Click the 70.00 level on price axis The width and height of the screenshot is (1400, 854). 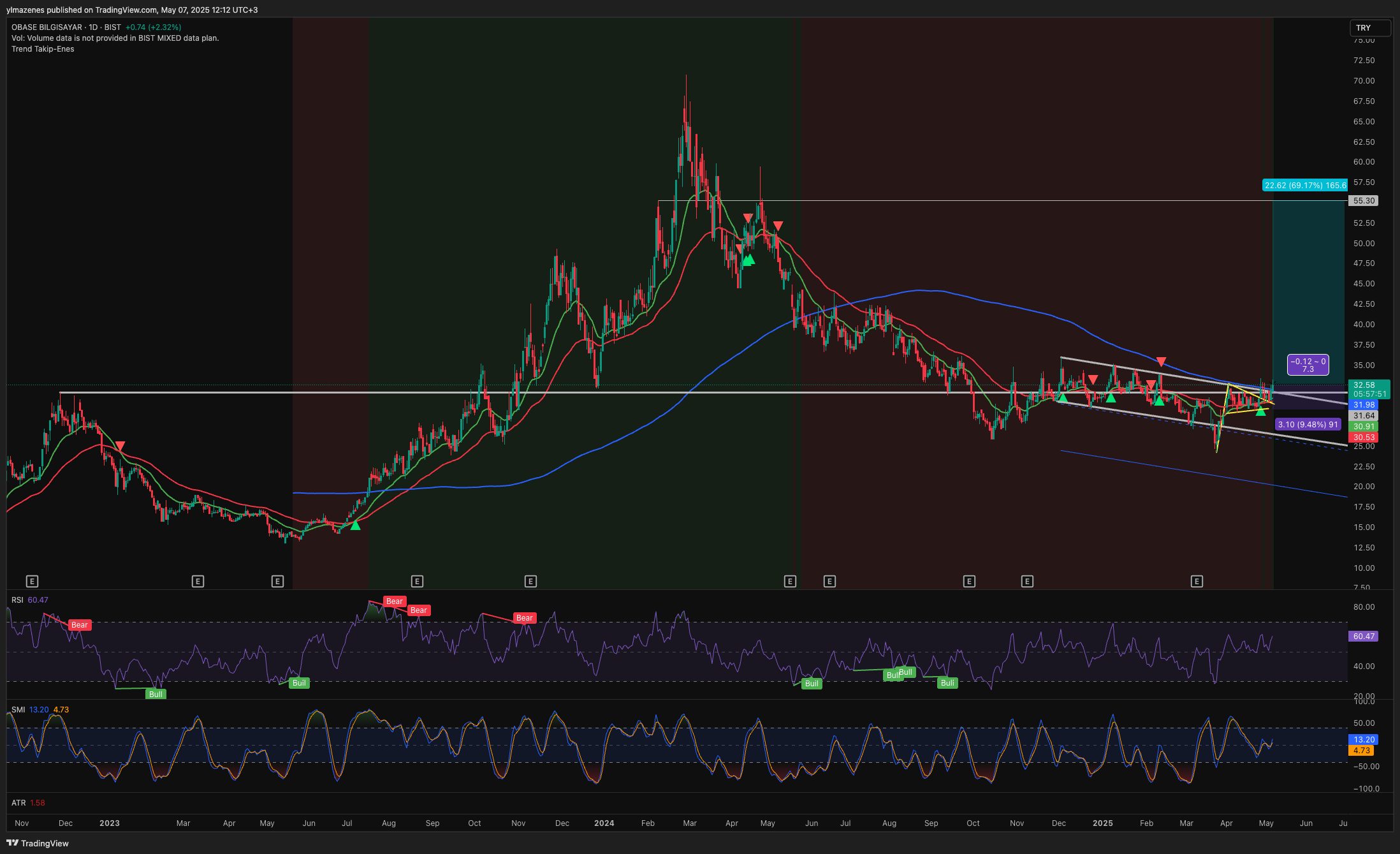coord(1364,81)
